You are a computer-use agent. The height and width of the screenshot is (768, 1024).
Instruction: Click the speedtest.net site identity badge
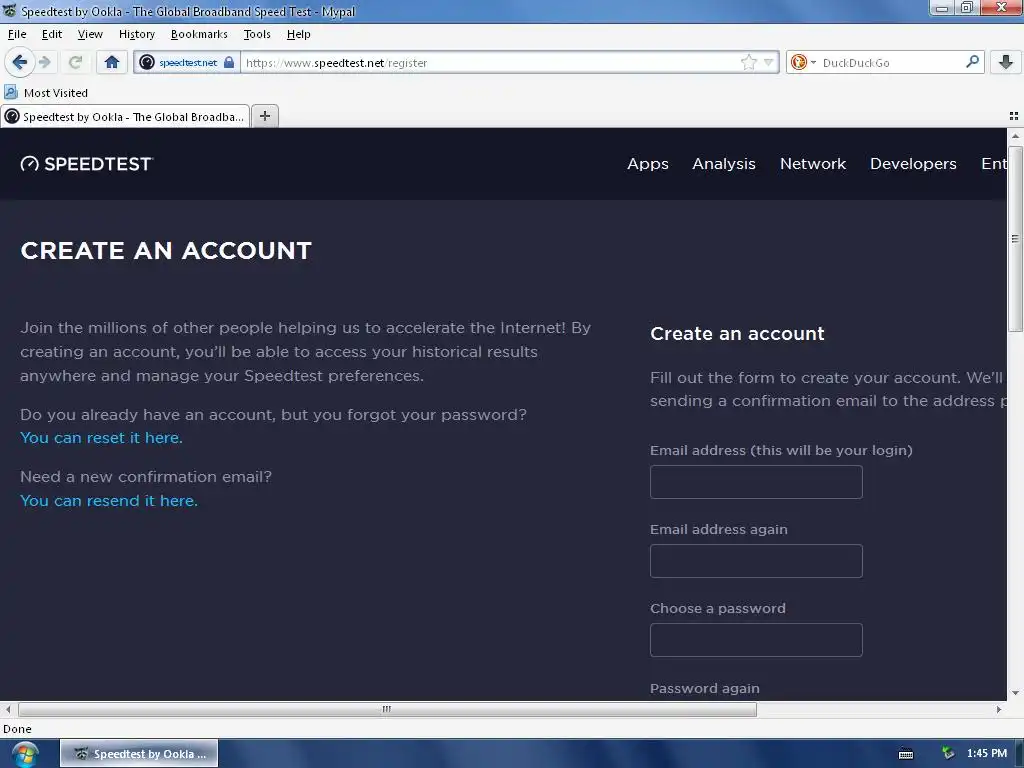click(x=187, y=63)
